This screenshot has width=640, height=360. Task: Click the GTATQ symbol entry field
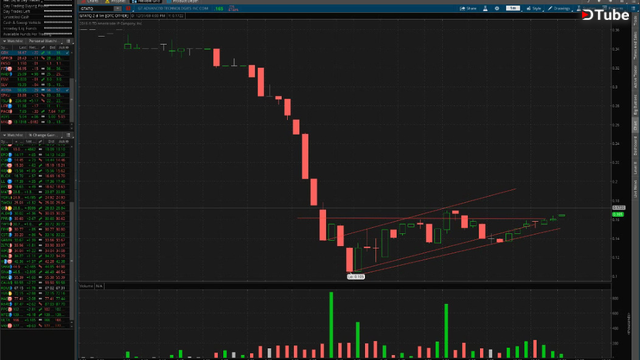96,9
